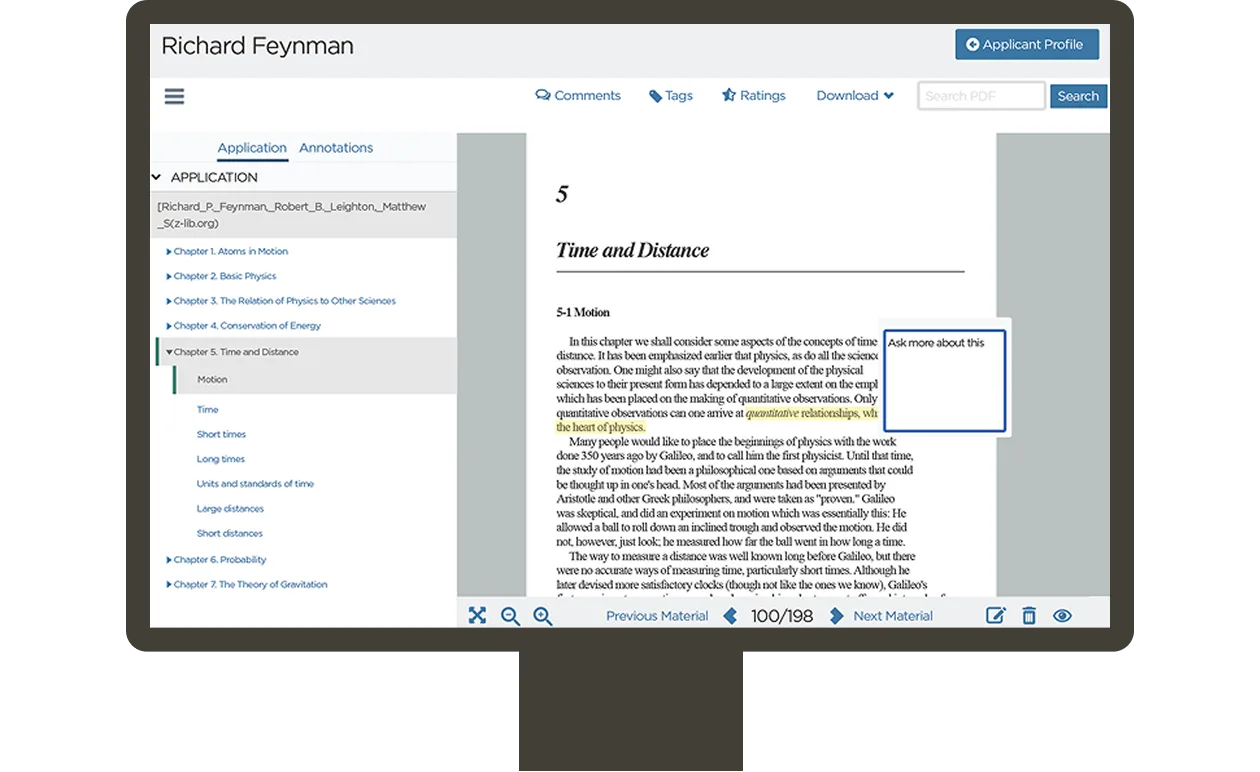Select Units and standards of time
The image size is (1260, 772).
(255, 484)
